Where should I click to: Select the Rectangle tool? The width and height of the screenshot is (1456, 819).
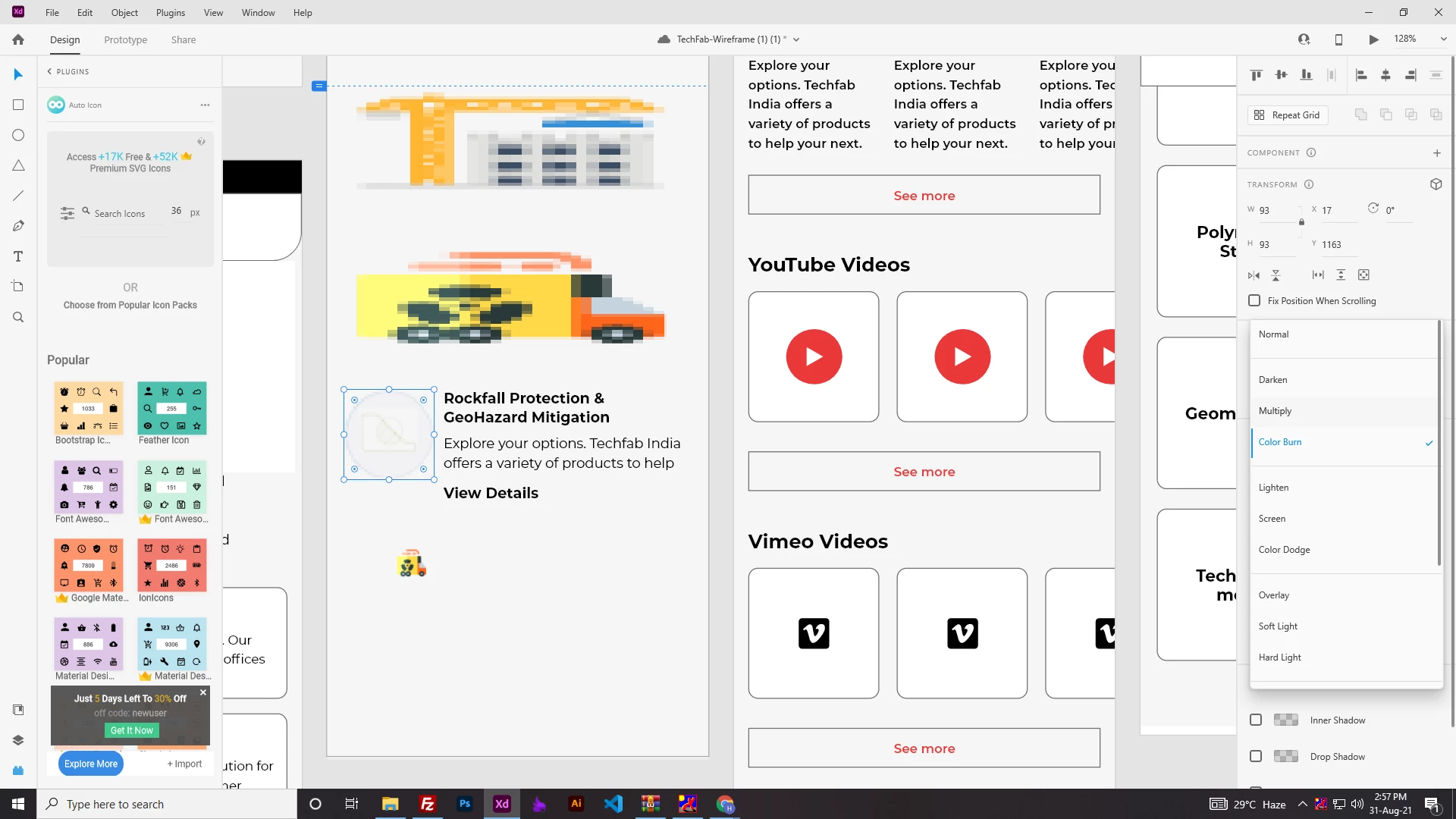(x=18, y=105)
